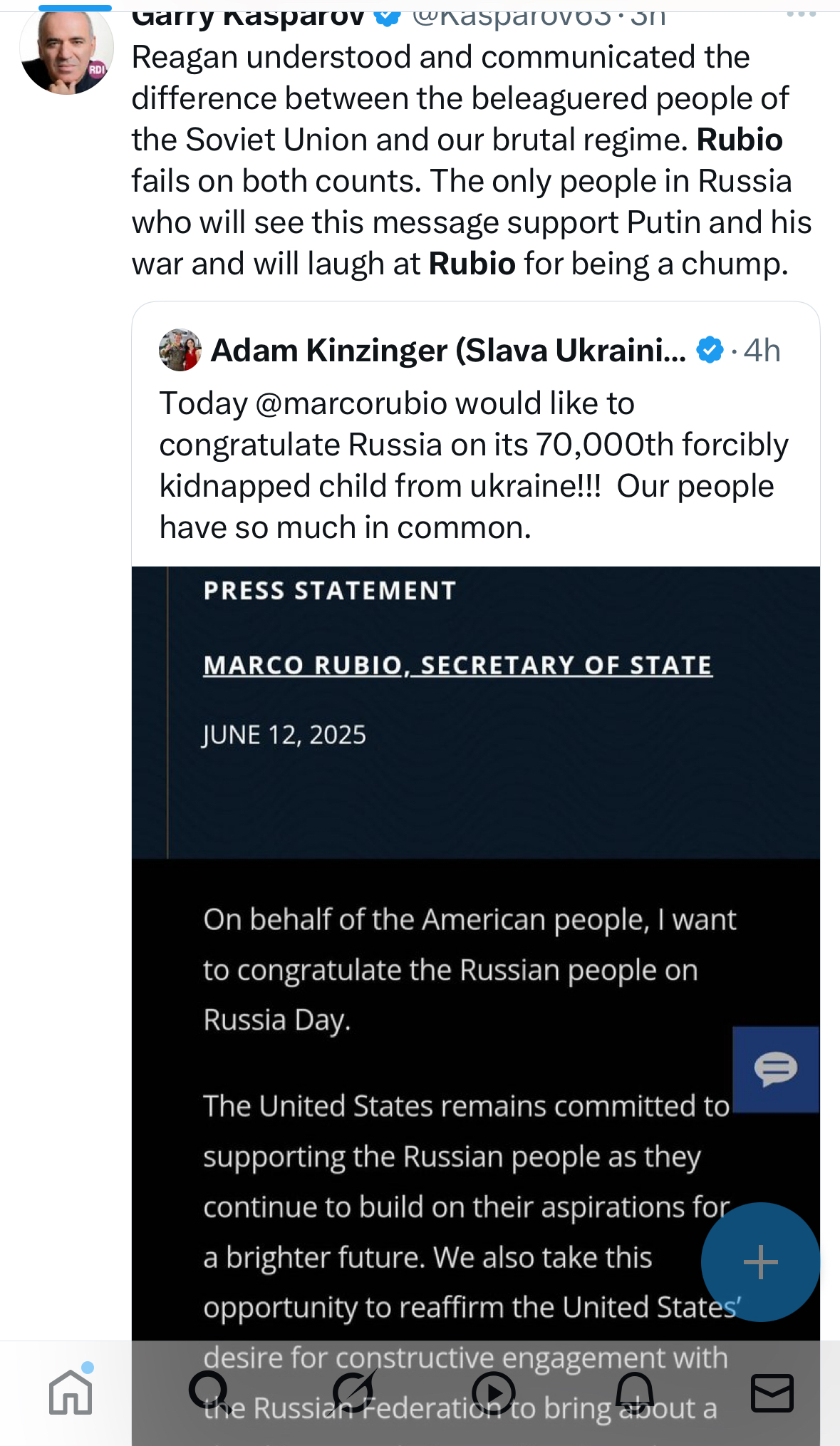The image size is (840, 1446).
Task: Open the Messages envelope tab
Action: coord(772,1393)
